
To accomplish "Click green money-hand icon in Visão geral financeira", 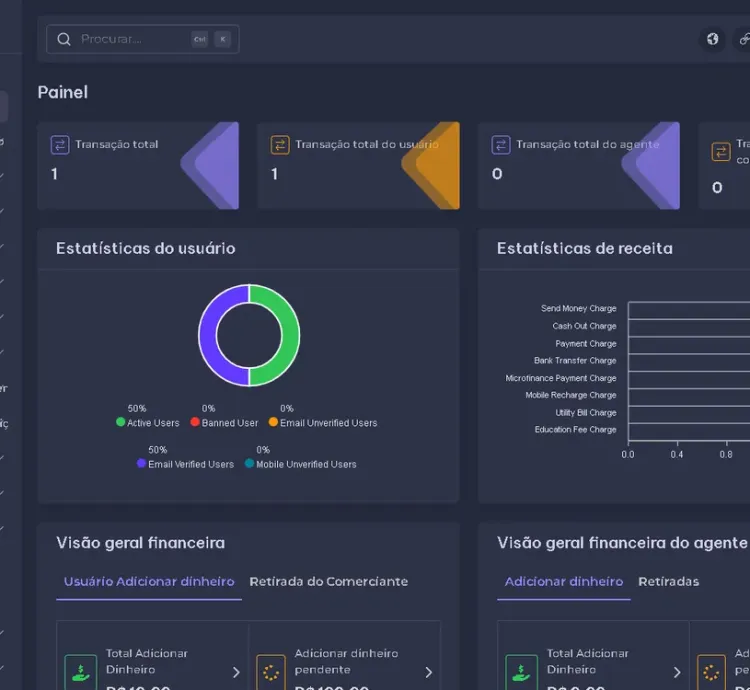I will click(x=81, y=672).
